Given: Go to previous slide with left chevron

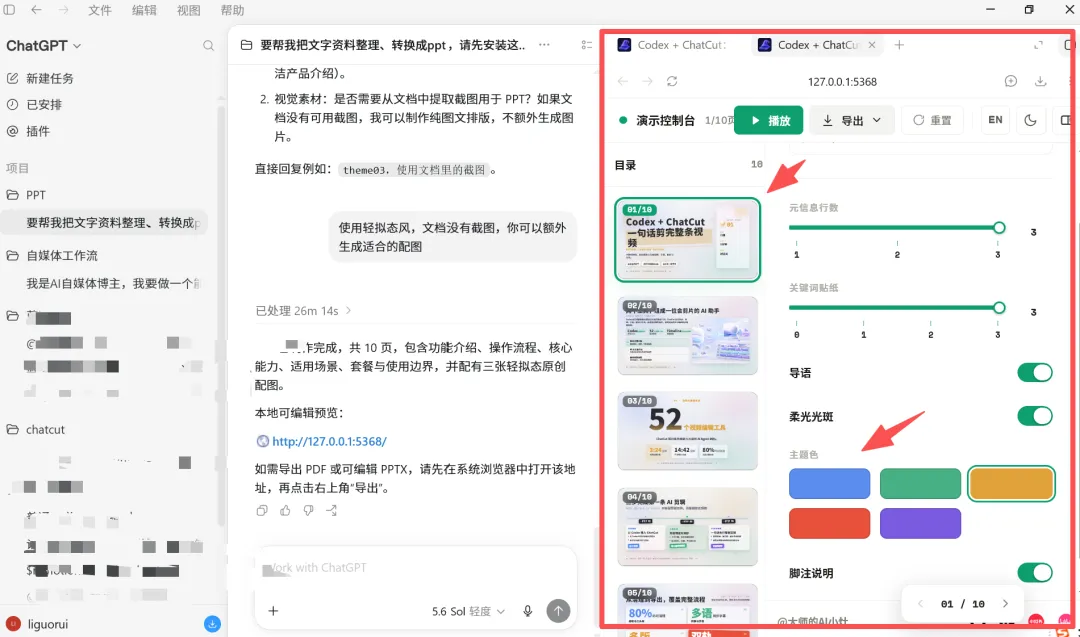Looking at the screenshot, I should click(x=920, y=604).
